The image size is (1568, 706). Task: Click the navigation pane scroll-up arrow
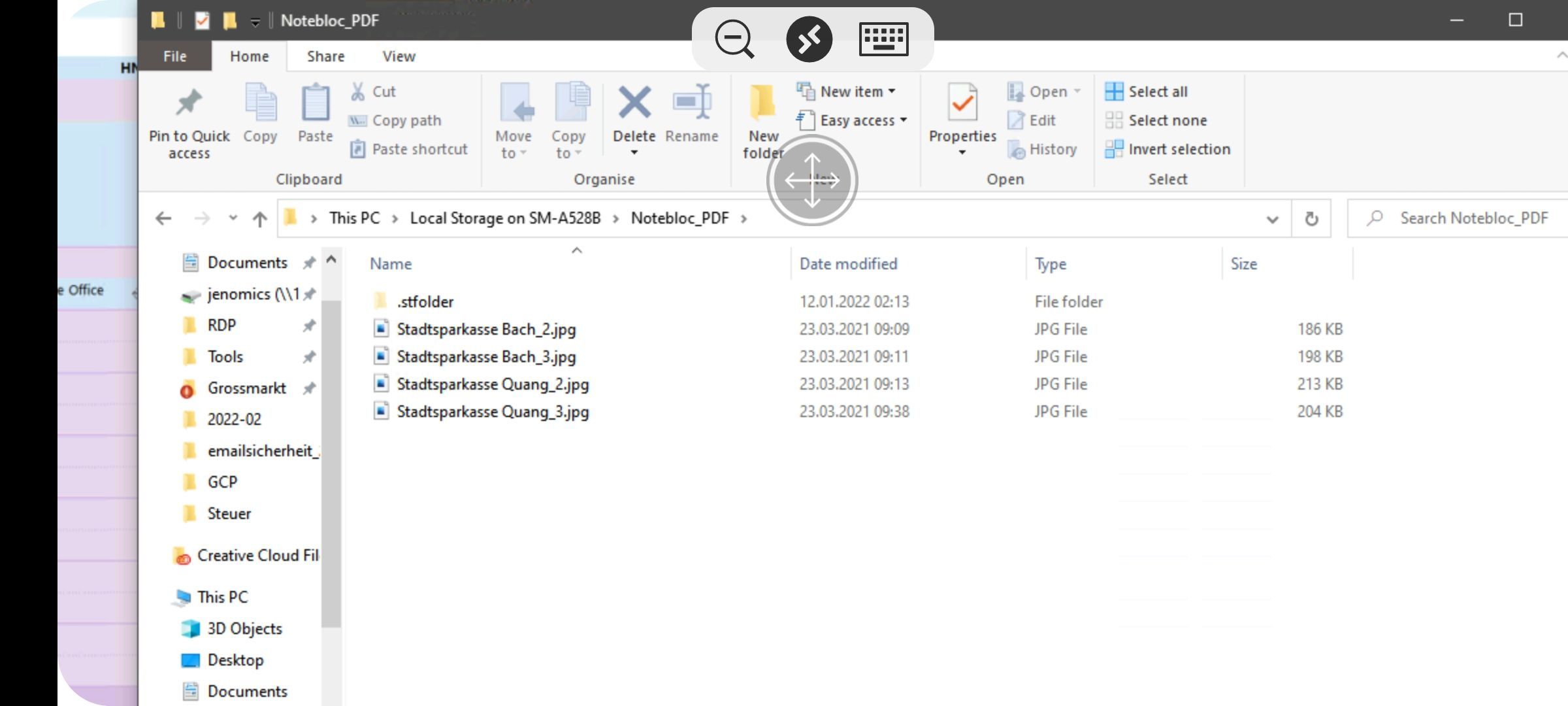331,260
